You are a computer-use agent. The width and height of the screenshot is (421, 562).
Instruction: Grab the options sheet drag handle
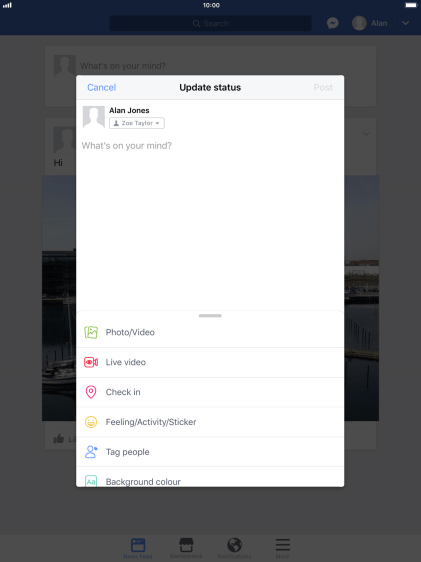[x=210, y=316]
